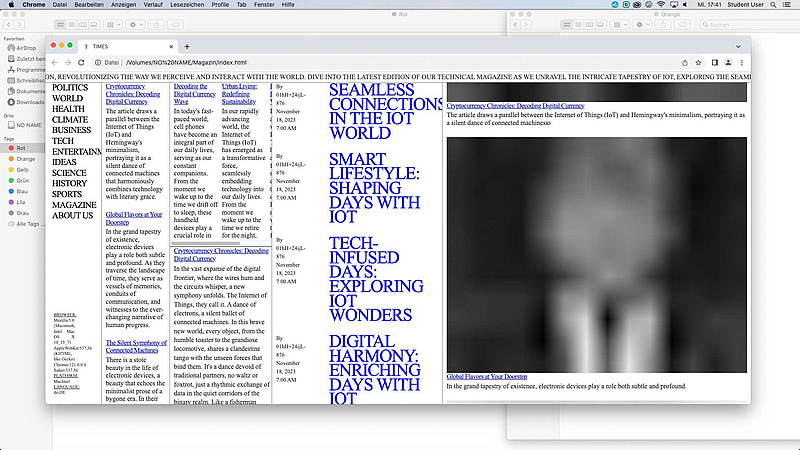
Task: Click share button in Orange Finder window
Action: coord(663,24)
